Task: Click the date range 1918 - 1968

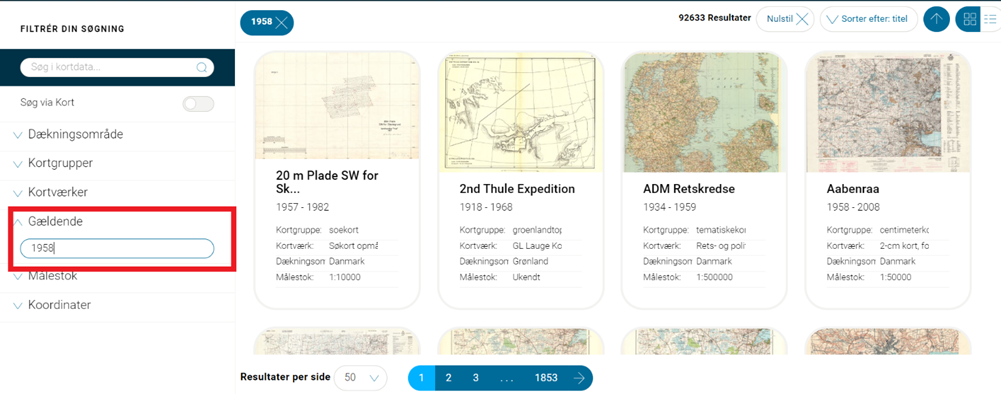Action: pyautogui.click(x=486, y=207)
